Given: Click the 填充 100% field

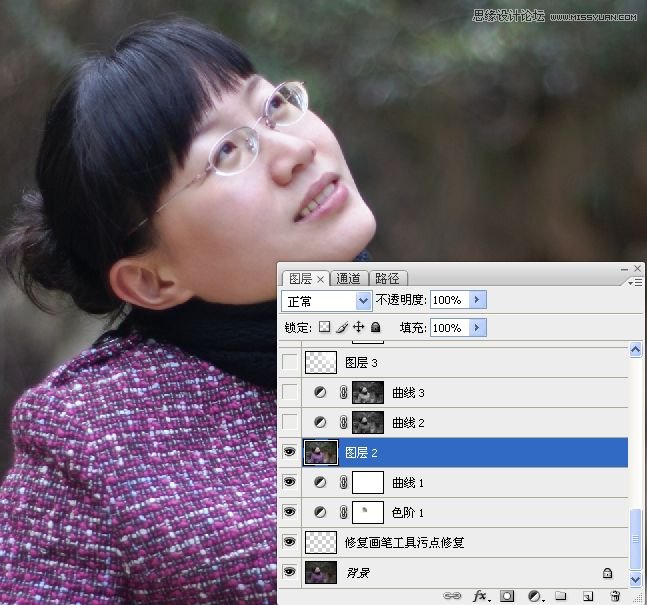Looking at the screenshot, I should click(x=450, y=328).
